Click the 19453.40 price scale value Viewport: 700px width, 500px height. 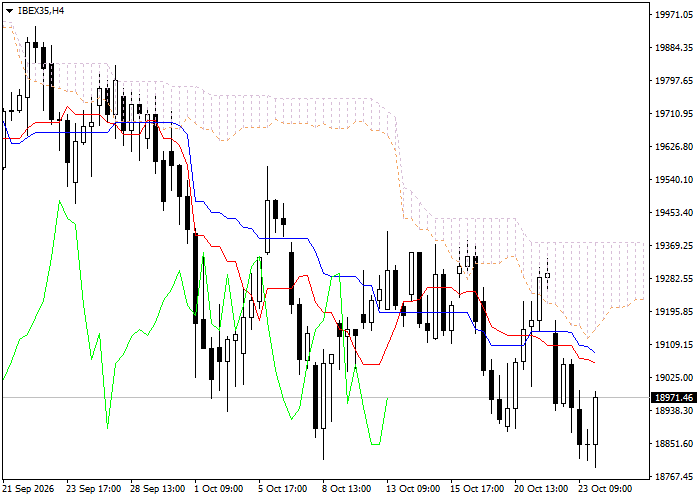click(674, 212)
